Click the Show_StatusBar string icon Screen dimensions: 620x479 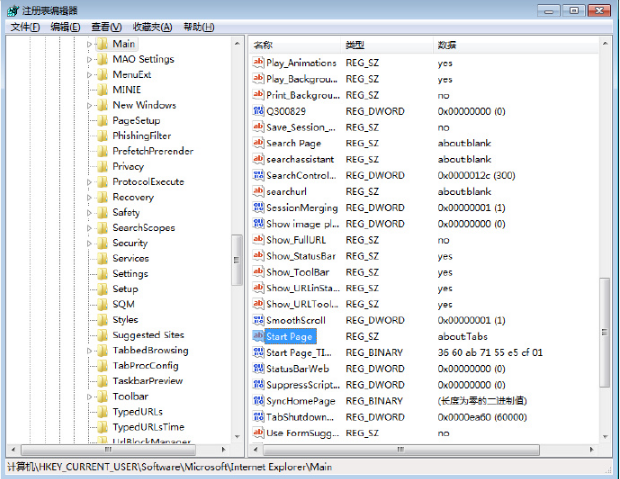point(258,256)
